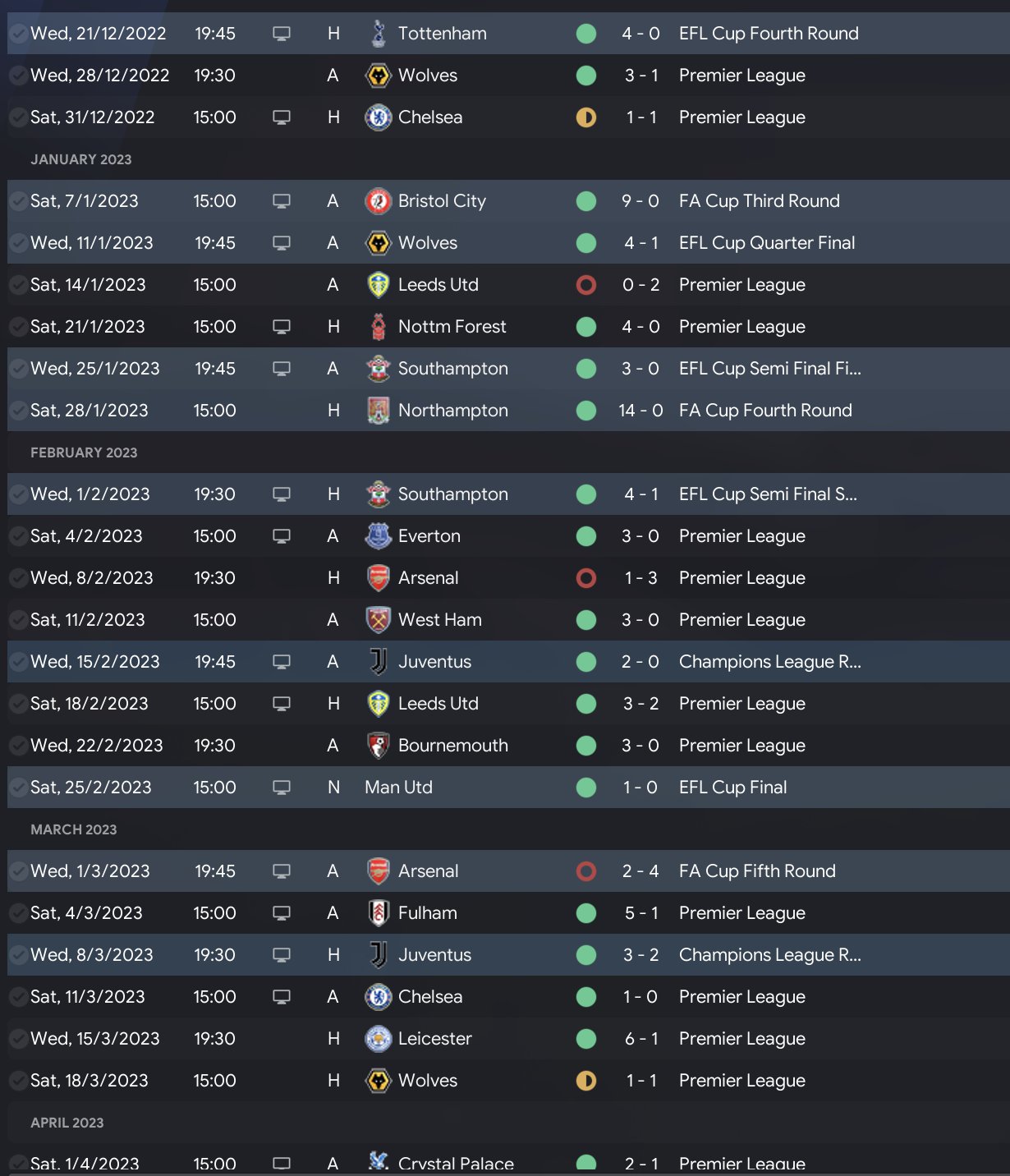Click the West Ham club crest
Viewport: 1010px width, 1176px height.
pos(378,620)
